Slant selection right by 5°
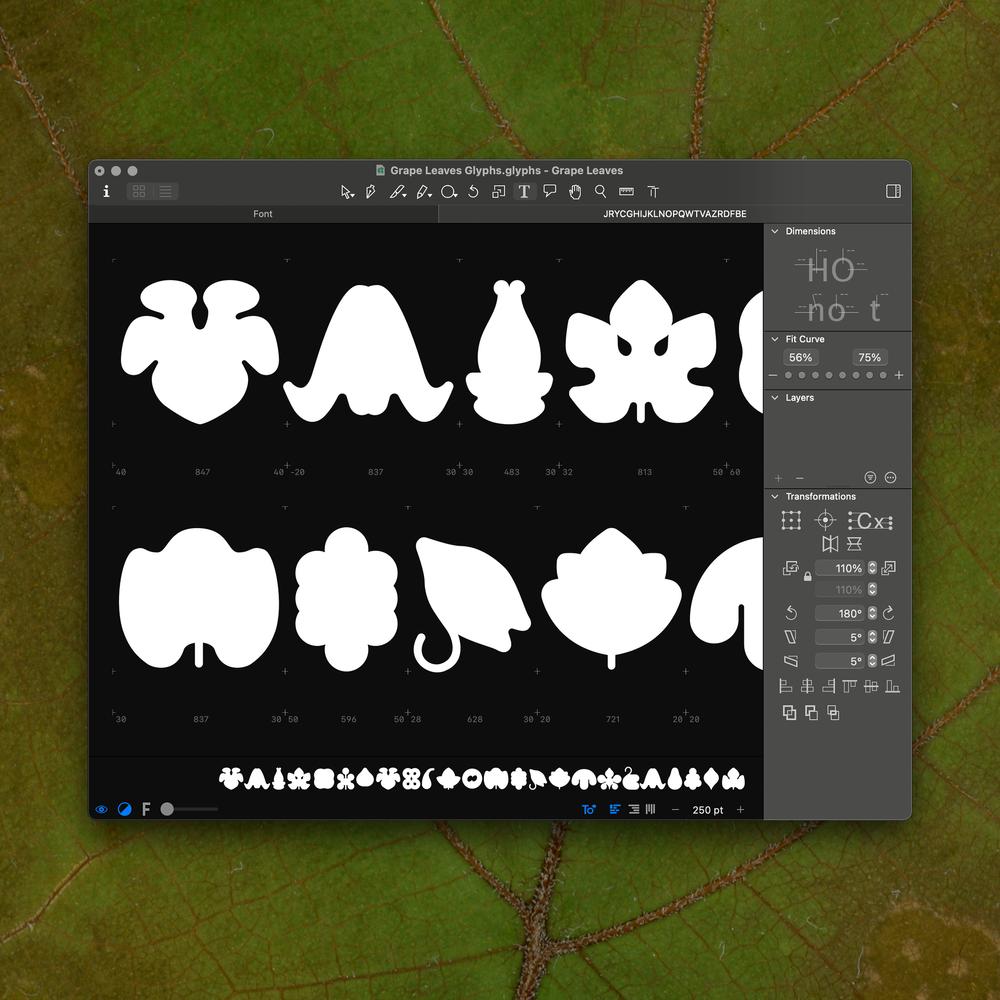Viewport: 1000px width, 1000px height. [x=888, y=637]
